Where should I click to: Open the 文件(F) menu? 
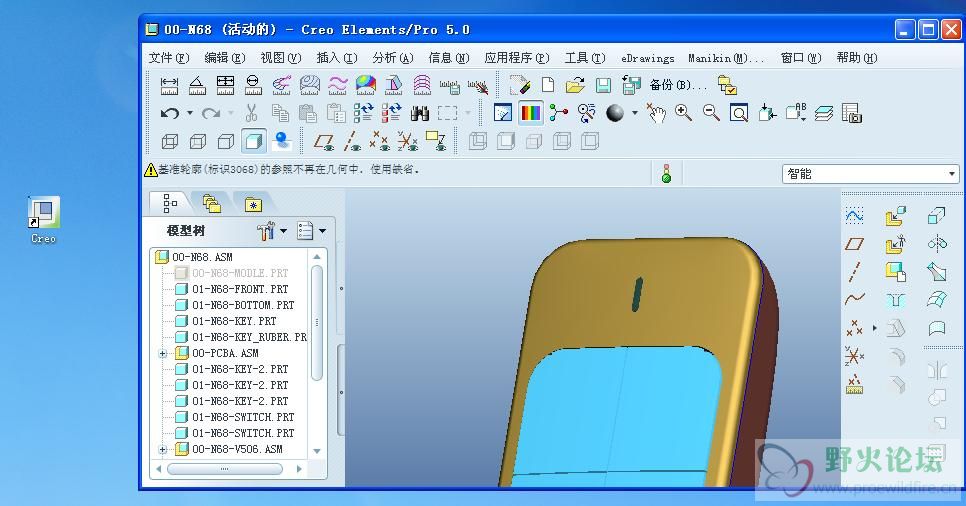click(168, 58)
